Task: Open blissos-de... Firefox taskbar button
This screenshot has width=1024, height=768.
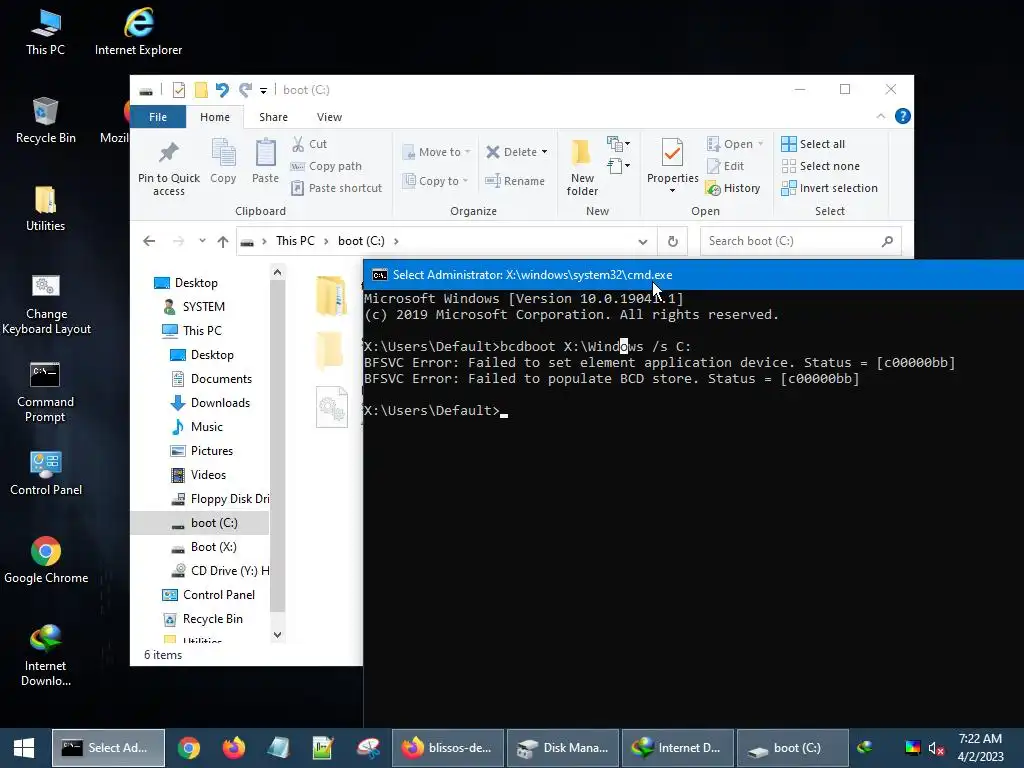Action: pyautogui.click(x=448, y=748)
